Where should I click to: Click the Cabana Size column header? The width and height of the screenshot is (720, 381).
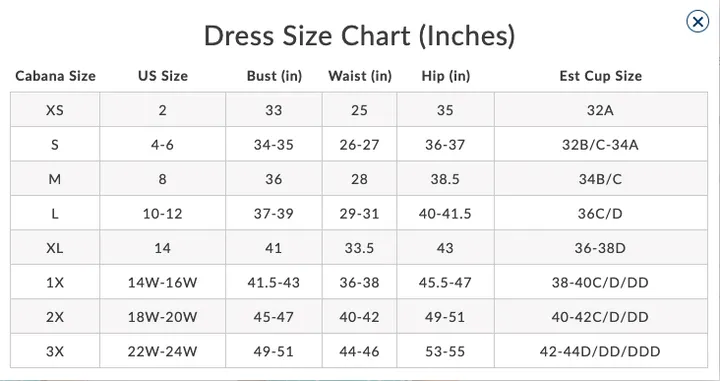pos(55,76)
